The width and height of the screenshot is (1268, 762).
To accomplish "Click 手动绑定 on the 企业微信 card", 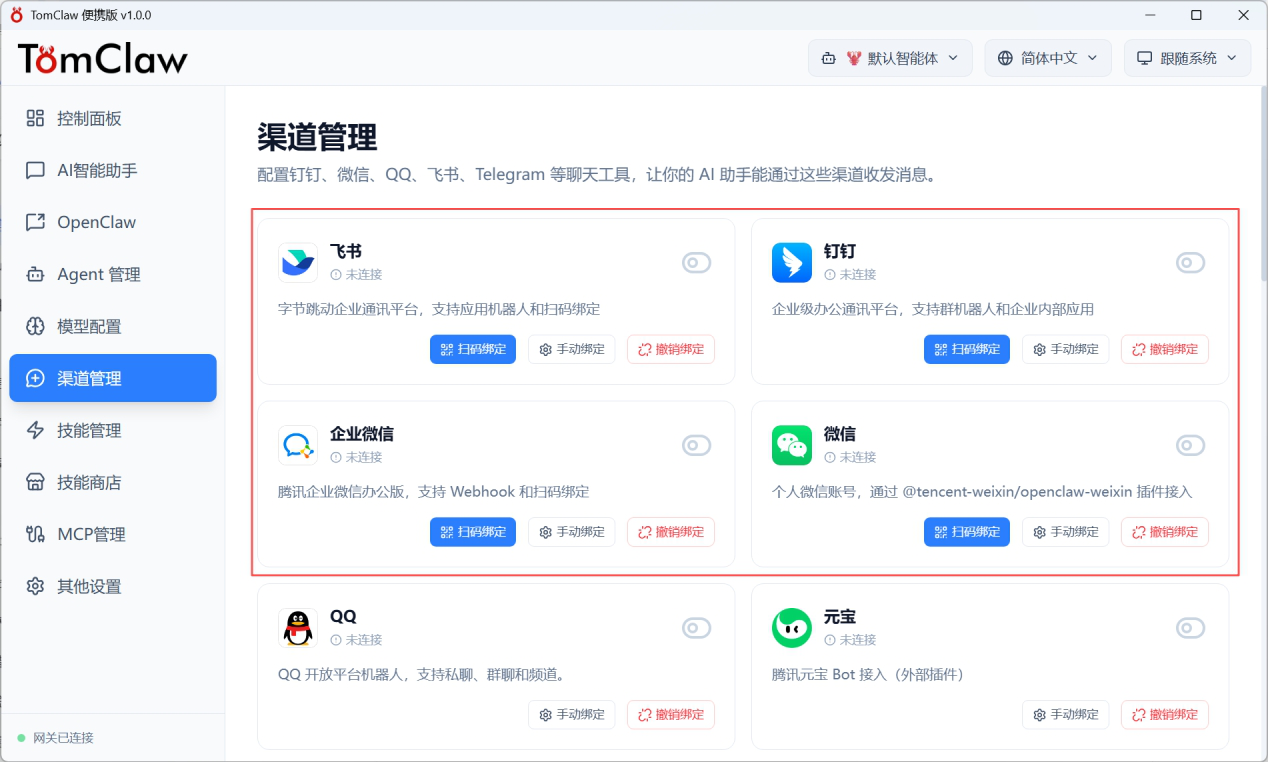I will (x=572, y=532).
